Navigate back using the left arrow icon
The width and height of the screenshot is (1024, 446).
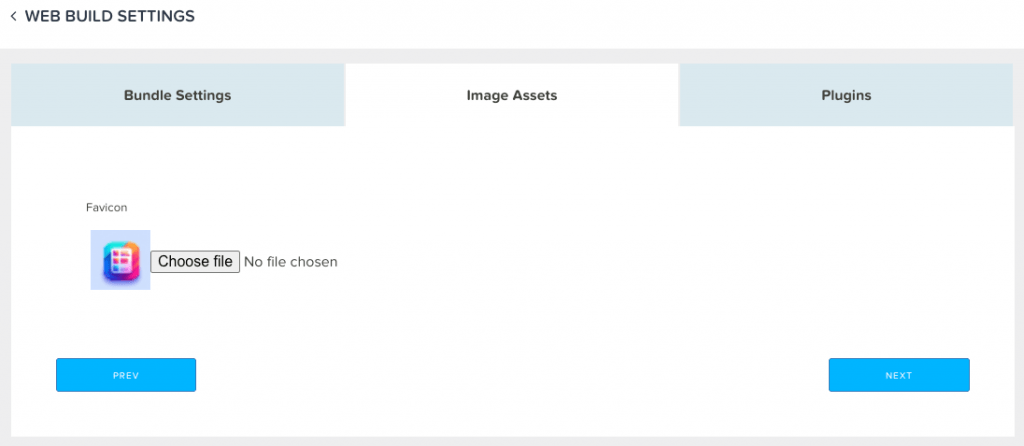click(x=13, y=16)
